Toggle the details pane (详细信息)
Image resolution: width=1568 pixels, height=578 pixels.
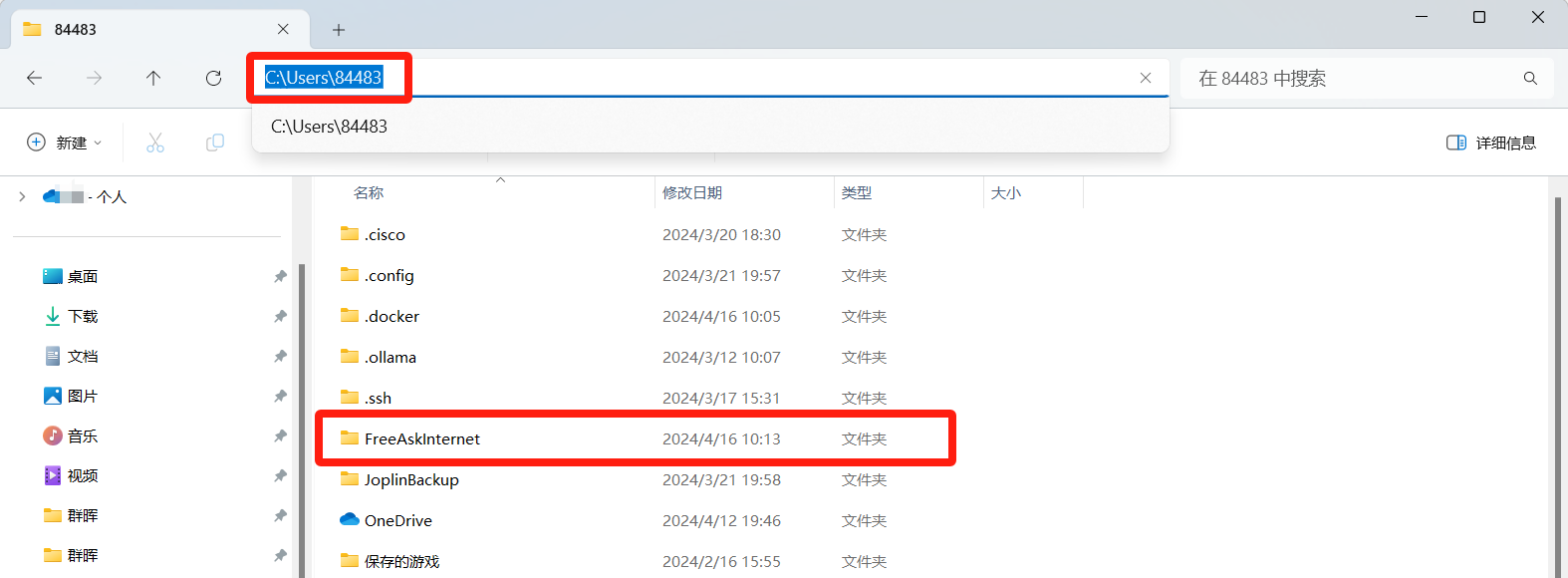point(1490,143)
